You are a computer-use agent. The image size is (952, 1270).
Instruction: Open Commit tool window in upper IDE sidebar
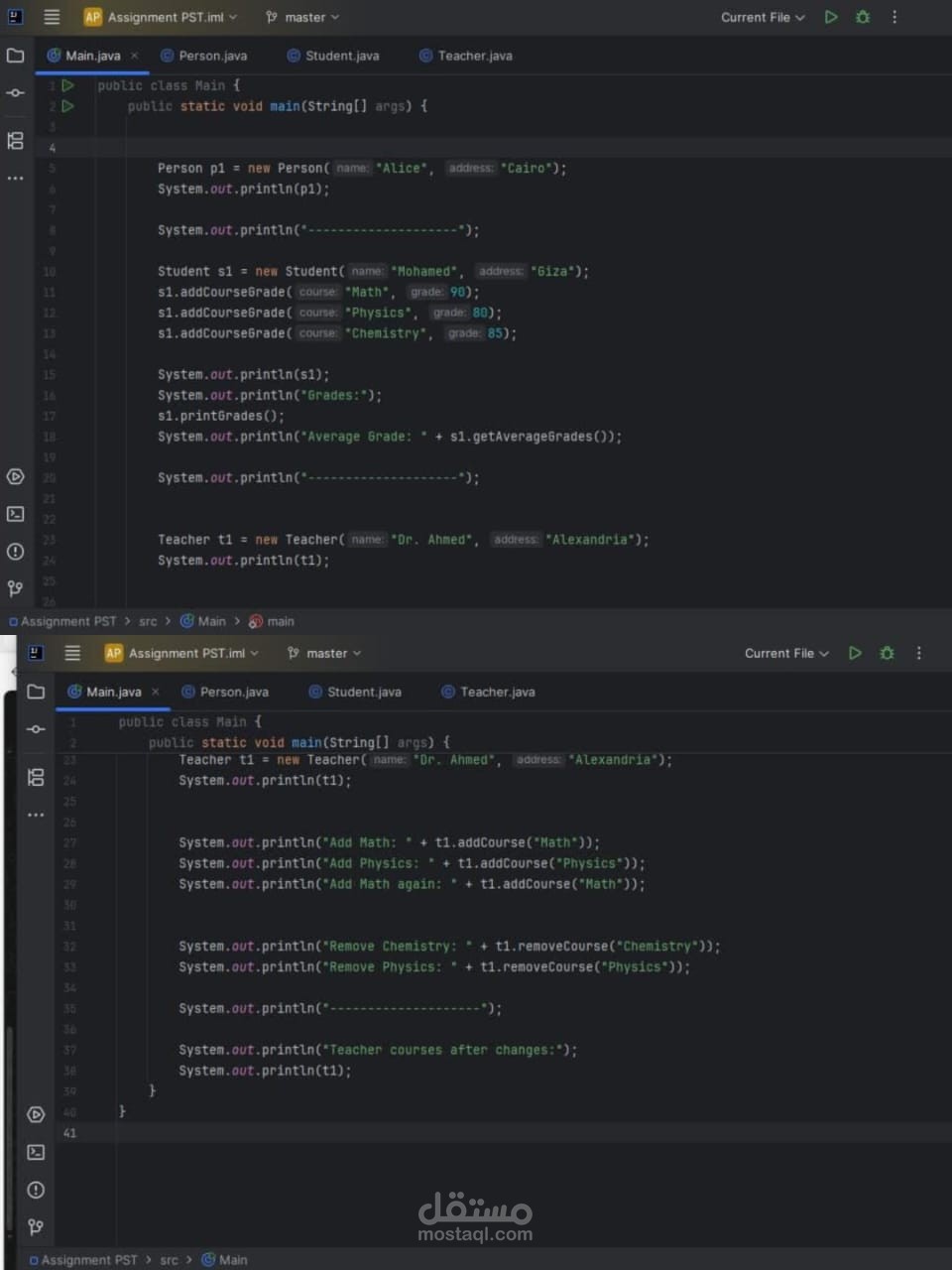pos(15,93)
